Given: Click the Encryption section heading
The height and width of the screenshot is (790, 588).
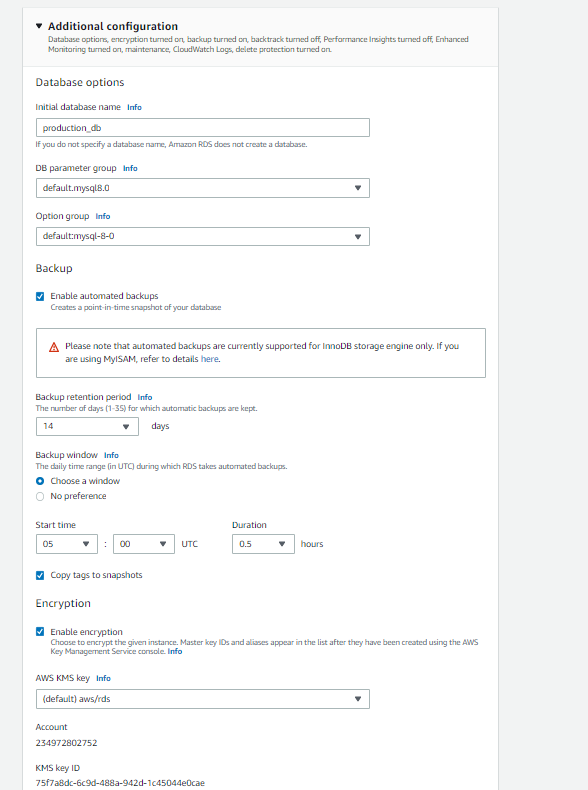Looking at the screenshot, I should tap(63, 604).
